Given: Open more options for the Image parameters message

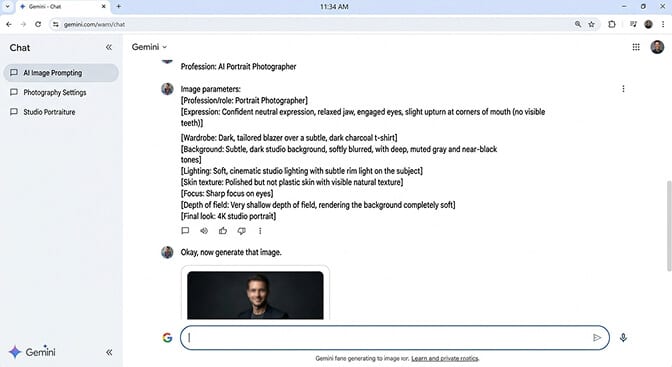Looking at the screenshot, I should click(623, 89).
